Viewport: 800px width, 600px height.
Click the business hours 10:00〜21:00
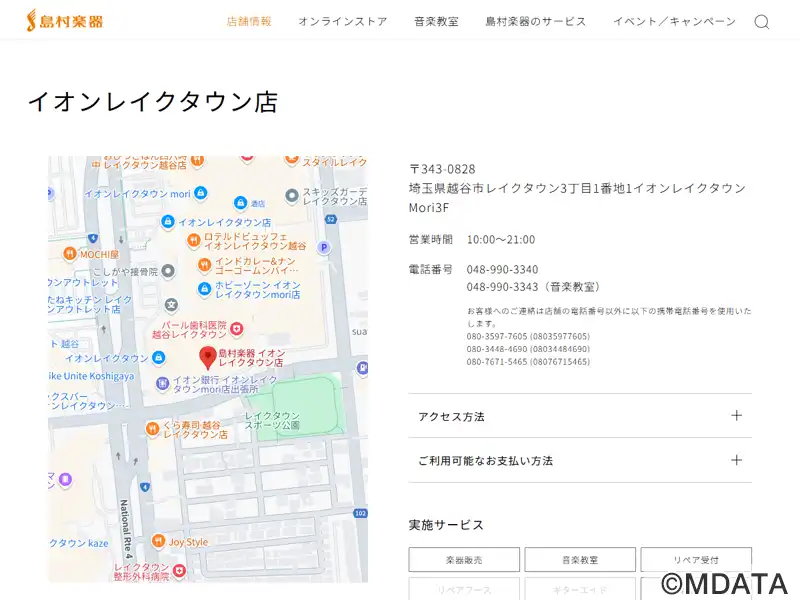point(501,239)
